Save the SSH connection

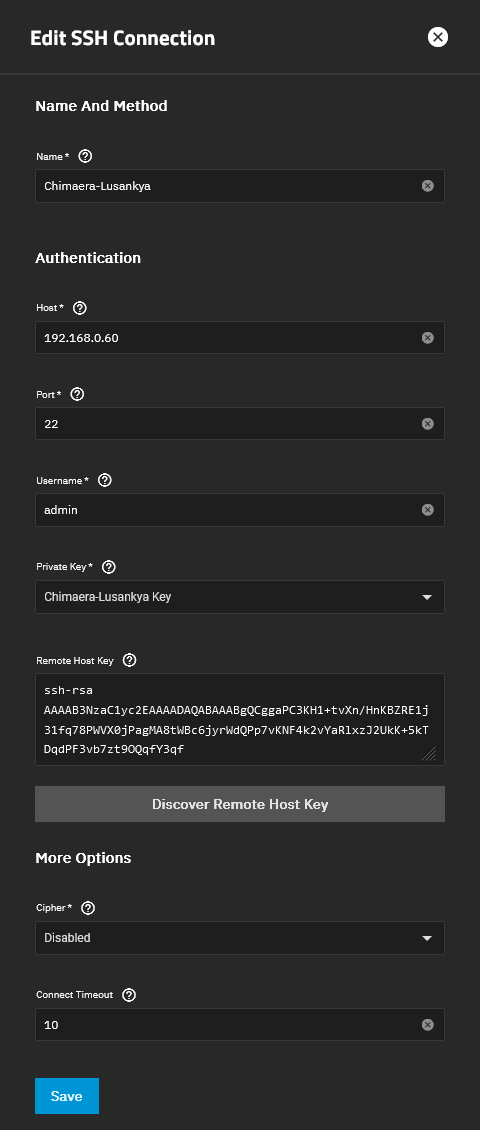tap(66, 1096)
